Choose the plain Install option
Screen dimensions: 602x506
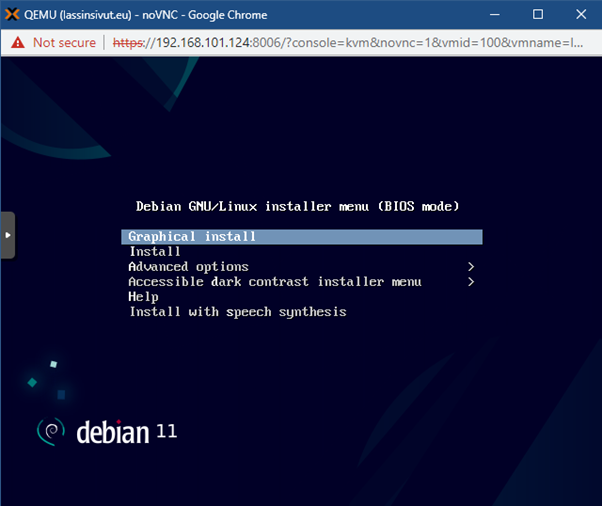tap(155, 251)
